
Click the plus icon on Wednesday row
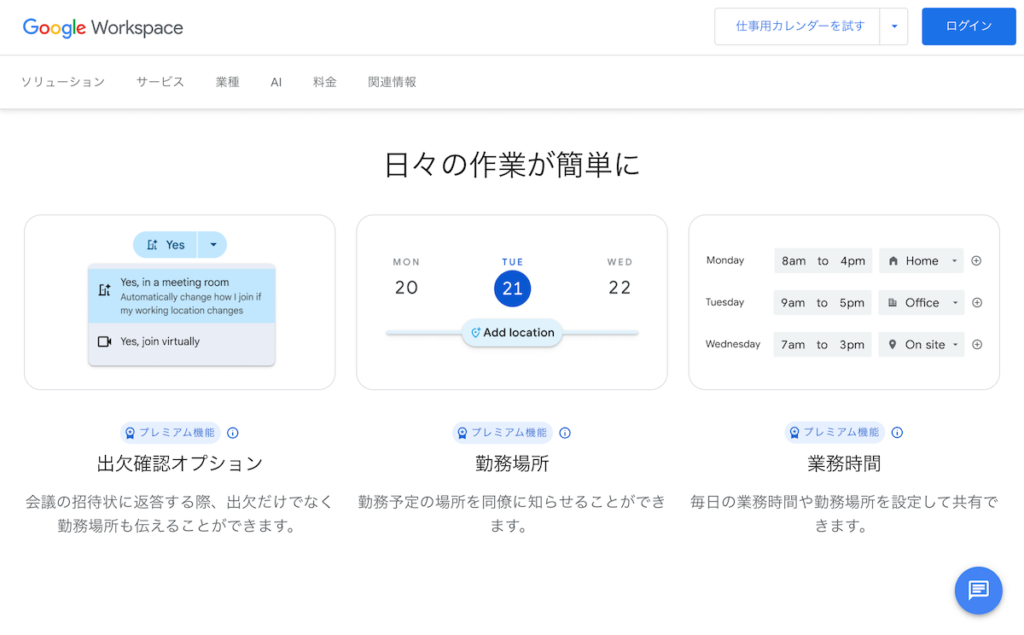tap(977, 344)
